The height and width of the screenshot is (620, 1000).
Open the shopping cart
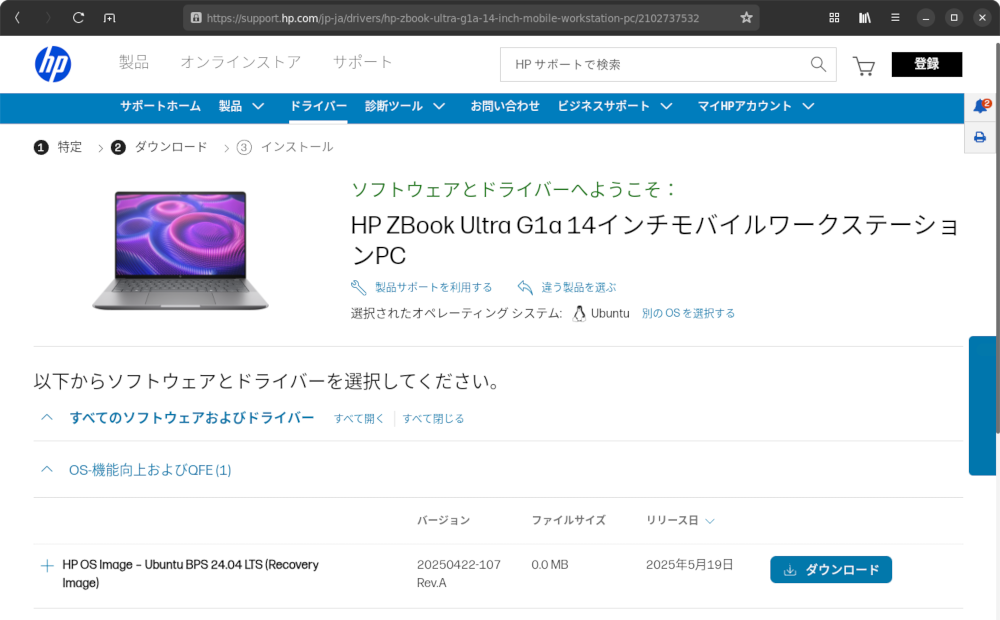(x=863, y=64)
